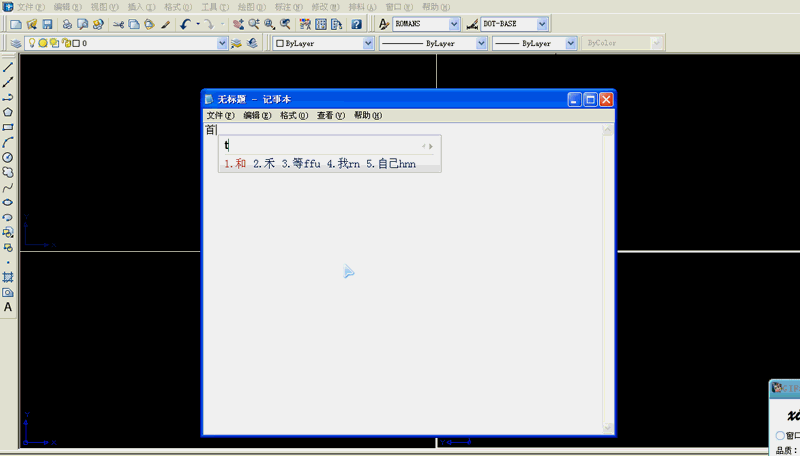Open the Properties palette icon
800x456 pixels.
pos(305,24)
